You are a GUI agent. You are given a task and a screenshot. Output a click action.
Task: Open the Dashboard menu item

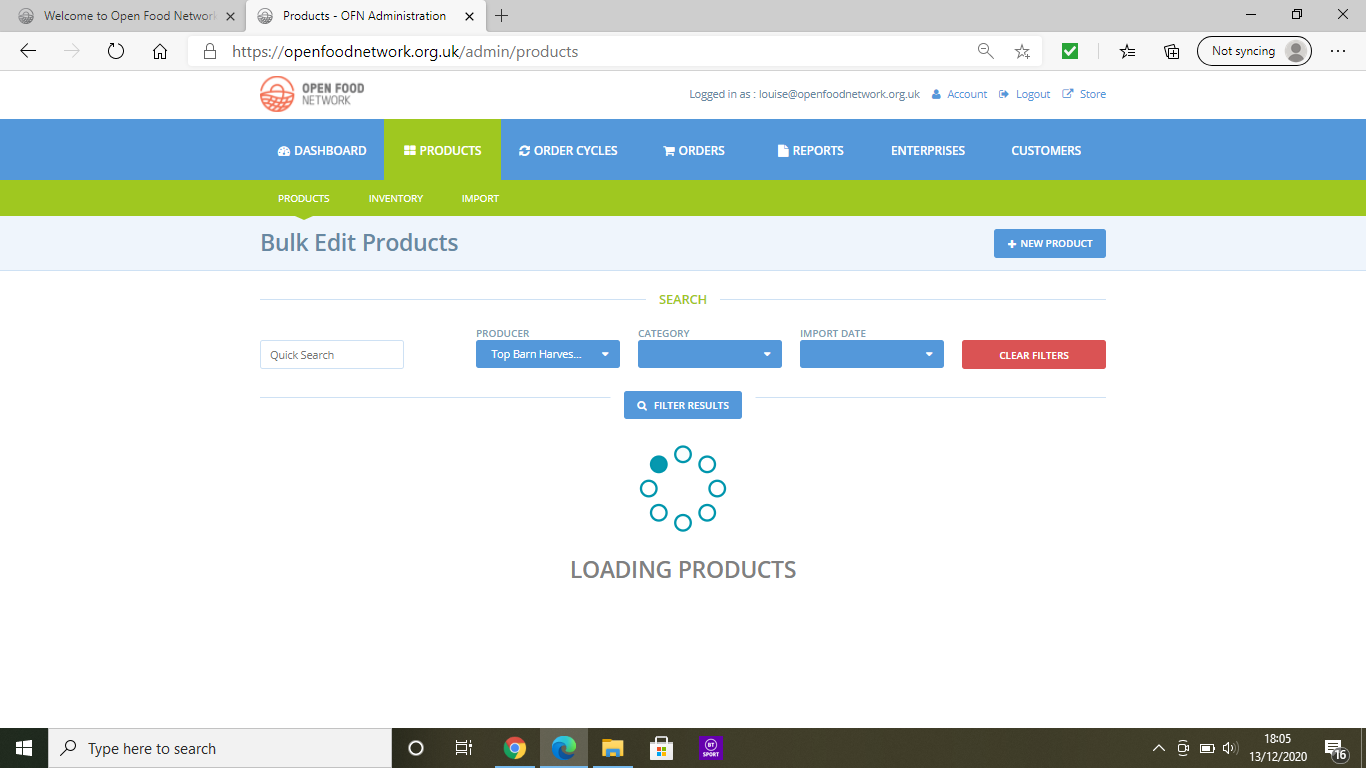pyautogui.click(x=322, y=150)
